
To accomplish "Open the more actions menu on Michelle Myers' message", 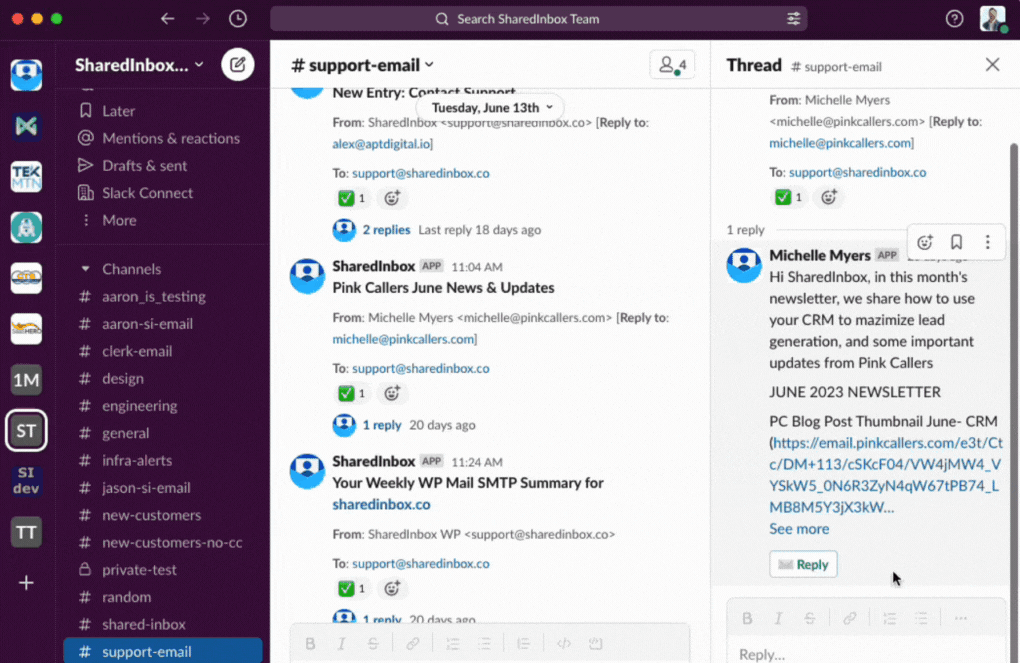I will 987,242.
